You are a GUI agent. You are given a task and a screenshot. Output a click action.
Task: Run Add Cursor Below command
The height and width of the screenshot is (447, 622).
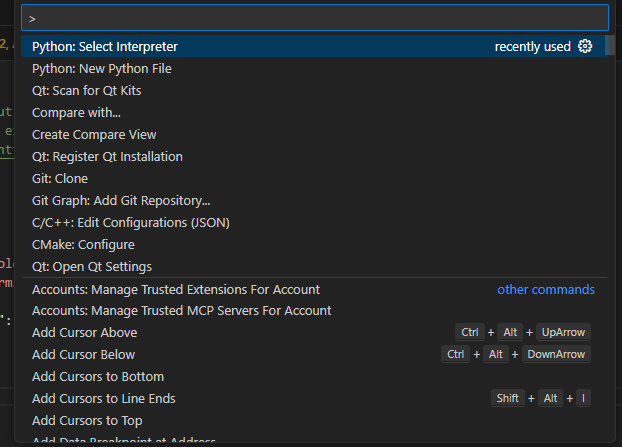click(315, 355)
